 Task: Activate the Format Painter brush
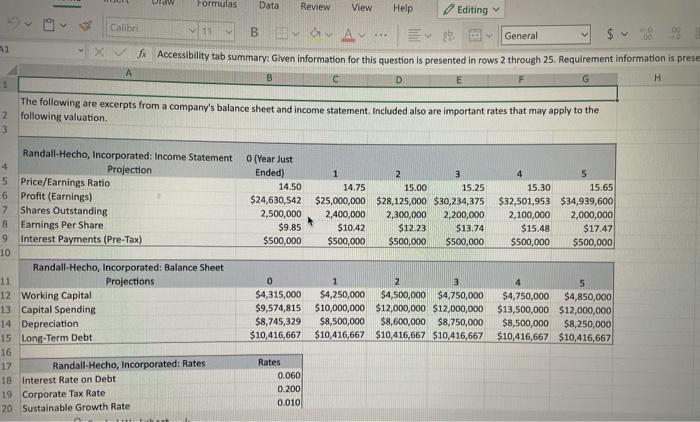[85, 26]
